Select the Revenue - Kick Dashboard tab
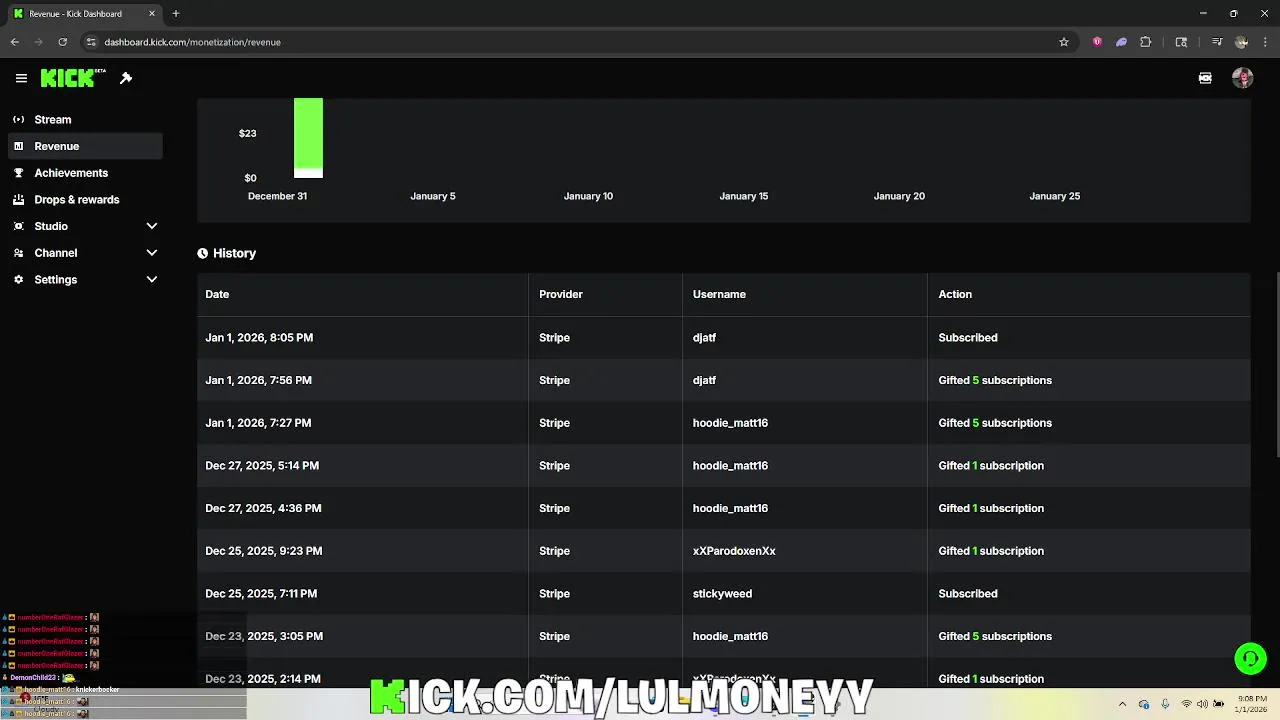Viewport: 1280px width, 720px height. point(84,14)
